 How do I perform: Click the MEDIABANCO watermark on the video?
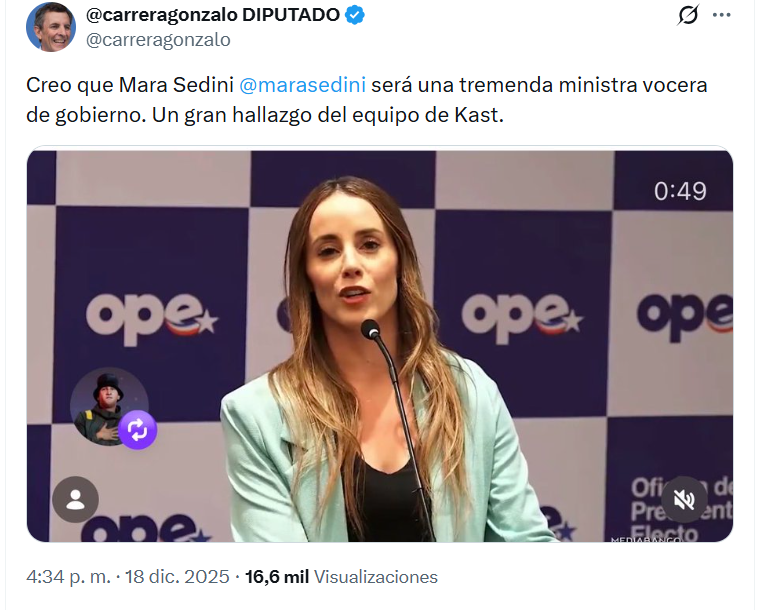click(646, 540)
